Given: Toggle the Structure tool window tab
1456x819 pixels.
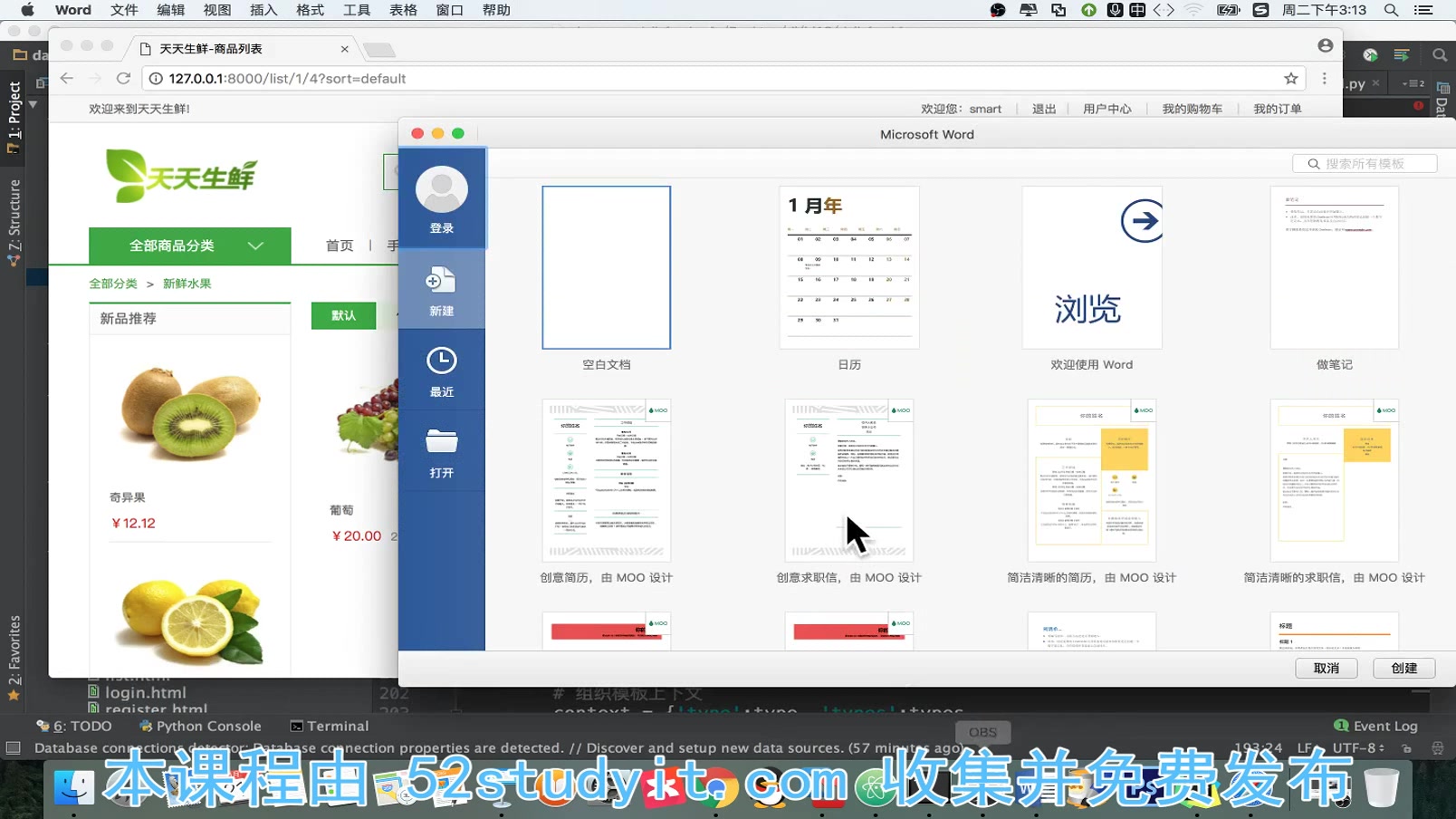Looking at the screenshot, I should (x=13, y=221).
